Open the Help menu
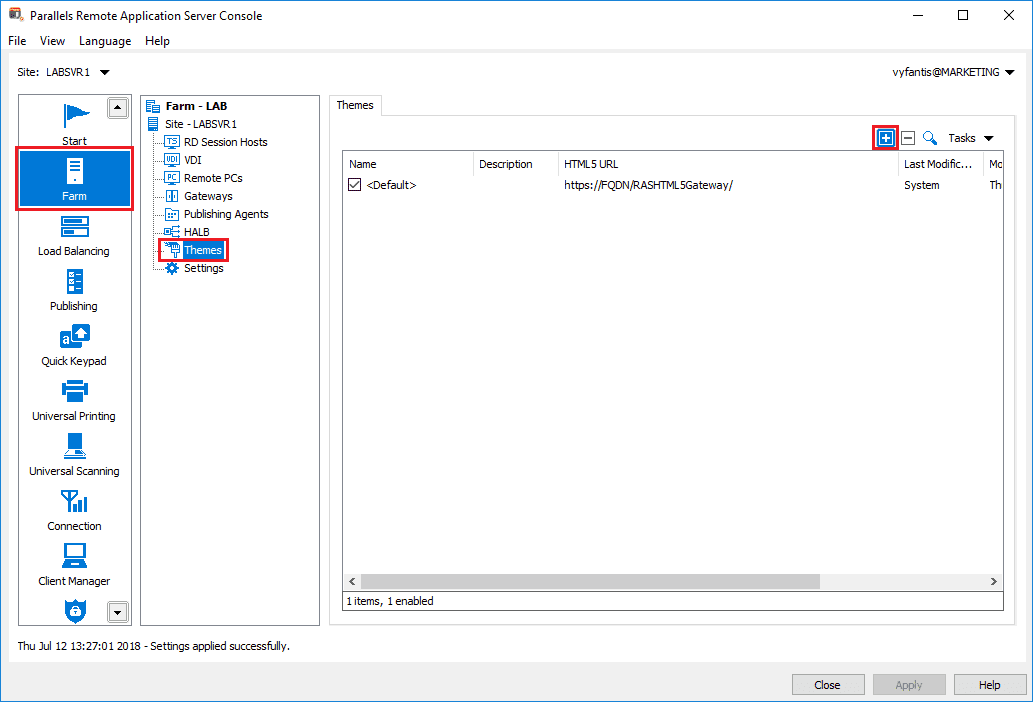1033x702 pixels. [x=157, y=41]
